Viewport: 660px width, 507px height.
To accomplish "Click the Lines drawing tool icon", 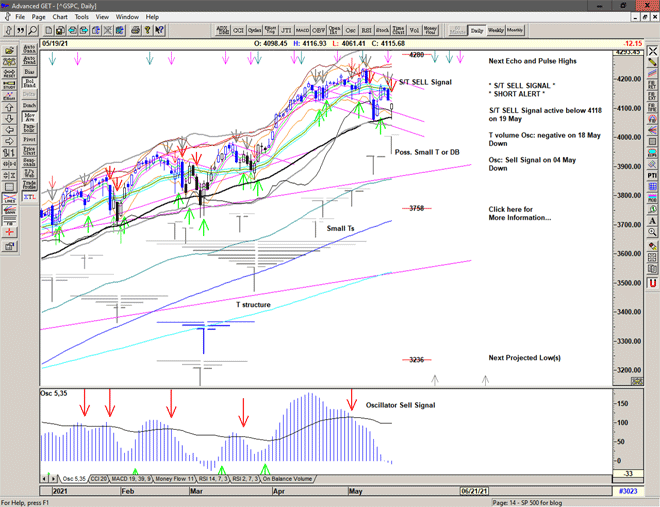I will (x=10, y=199).
